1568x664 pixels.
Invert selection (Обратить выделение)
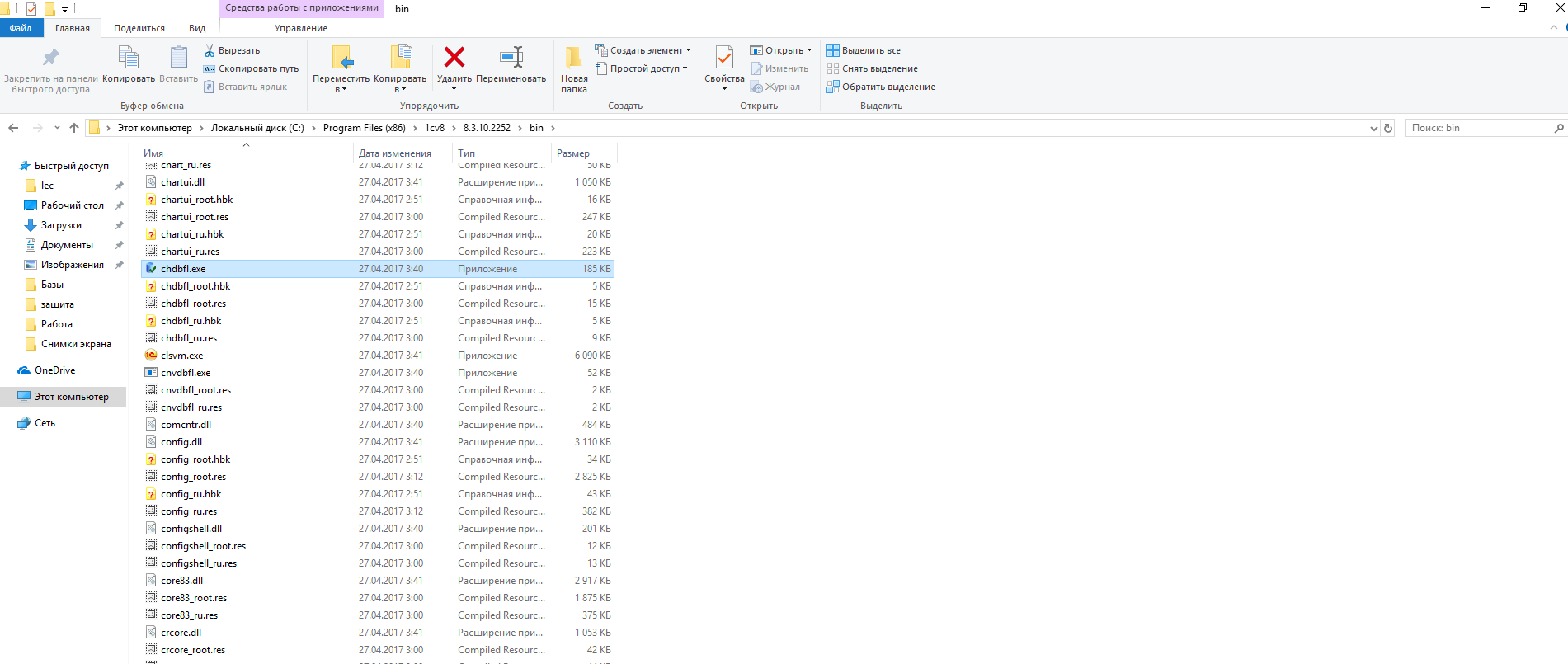[x=881, y=87]
